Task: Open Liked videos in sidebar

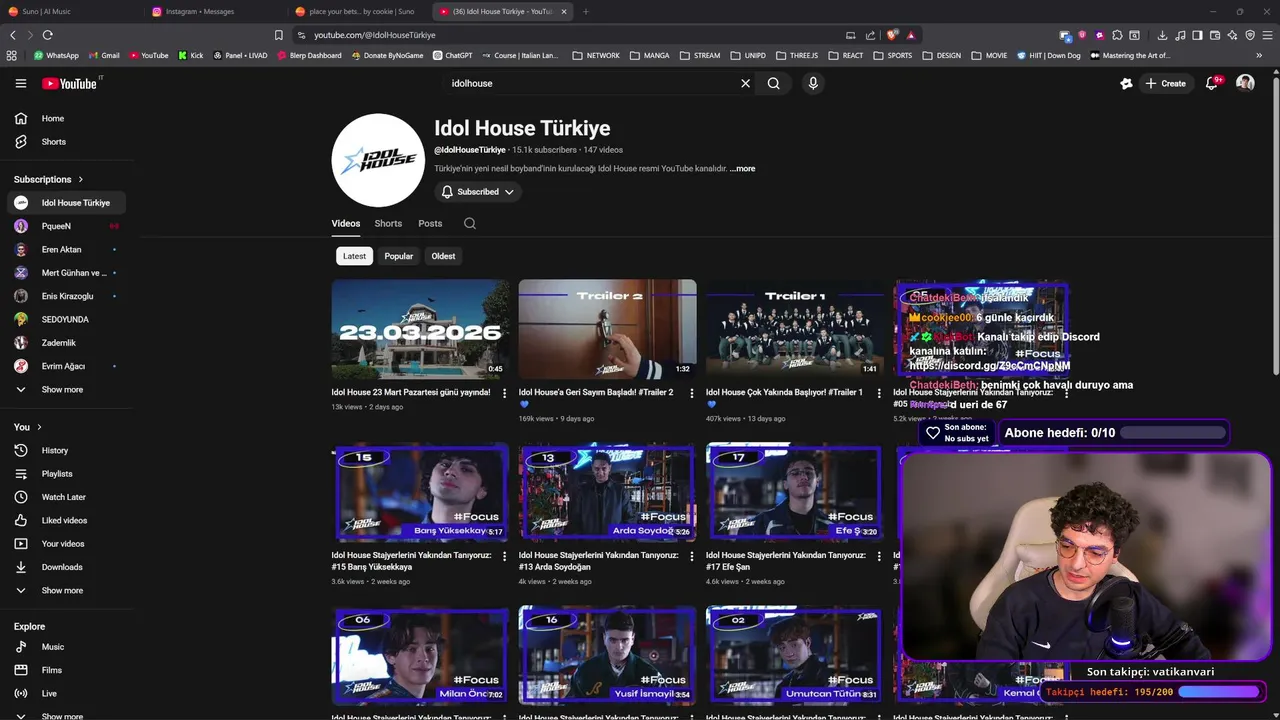Action: point(66,520)
